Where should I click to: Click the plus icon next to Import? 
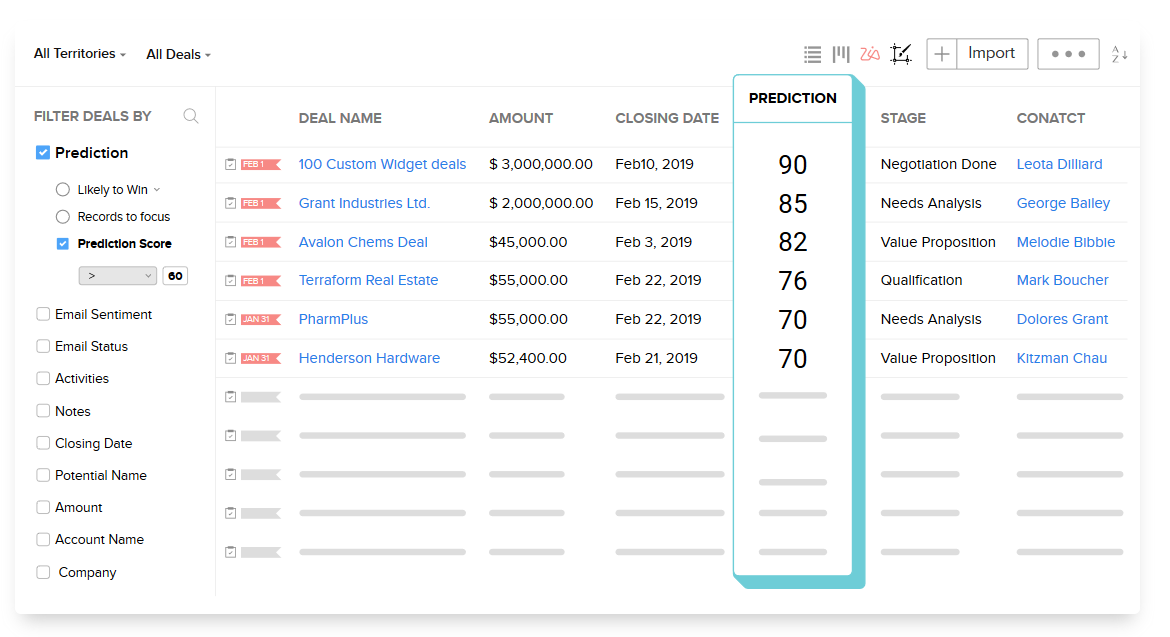pyautogui.click(x=941, y=53)
